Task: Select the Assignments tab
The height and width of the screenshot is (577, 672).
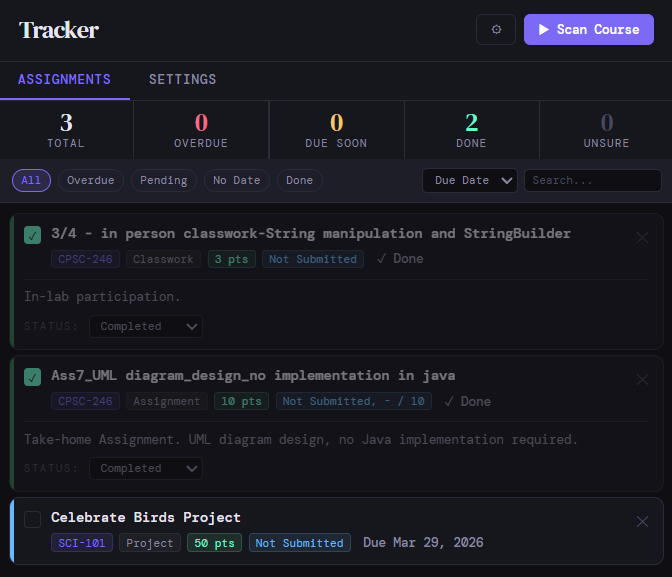Action: tap(64, 80)
